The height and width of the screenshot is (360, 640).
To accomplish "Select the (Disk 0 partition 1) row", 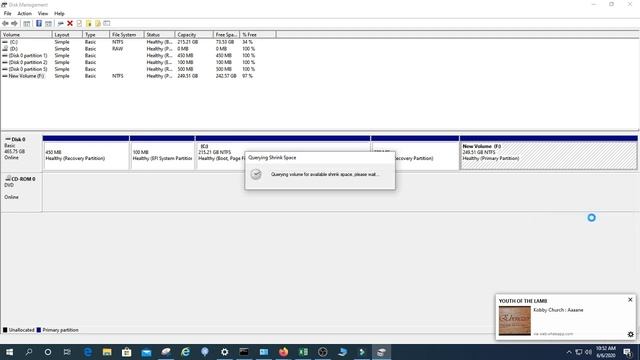I will coord(129,56).
